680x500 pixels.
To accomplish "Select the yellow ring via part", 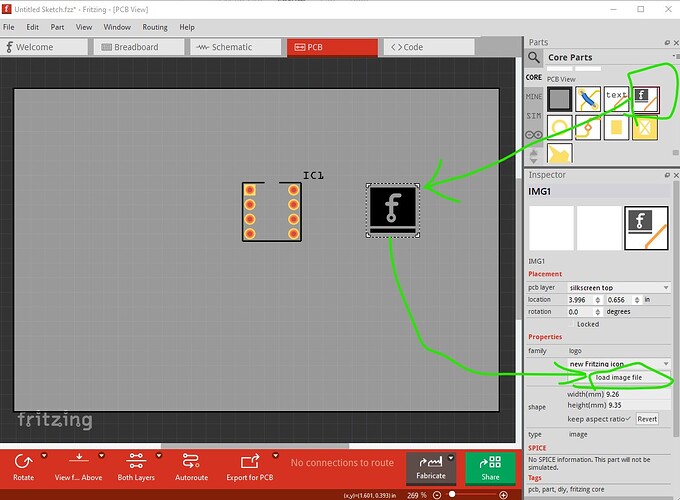I will pyautogui.click(x=559, y=127).
